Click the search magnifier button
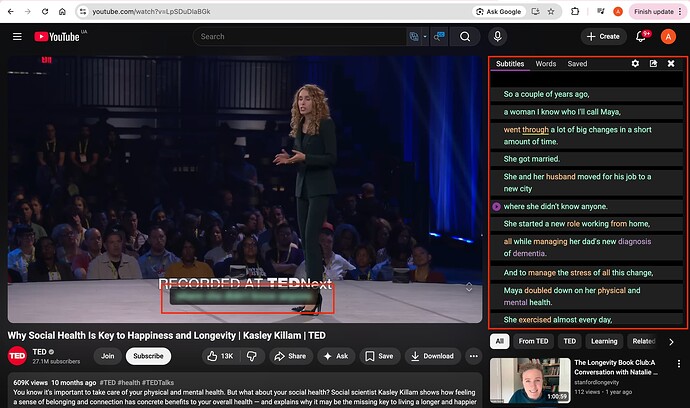The height and width of the screenshot is (408, 690). (x=465, y=37)
